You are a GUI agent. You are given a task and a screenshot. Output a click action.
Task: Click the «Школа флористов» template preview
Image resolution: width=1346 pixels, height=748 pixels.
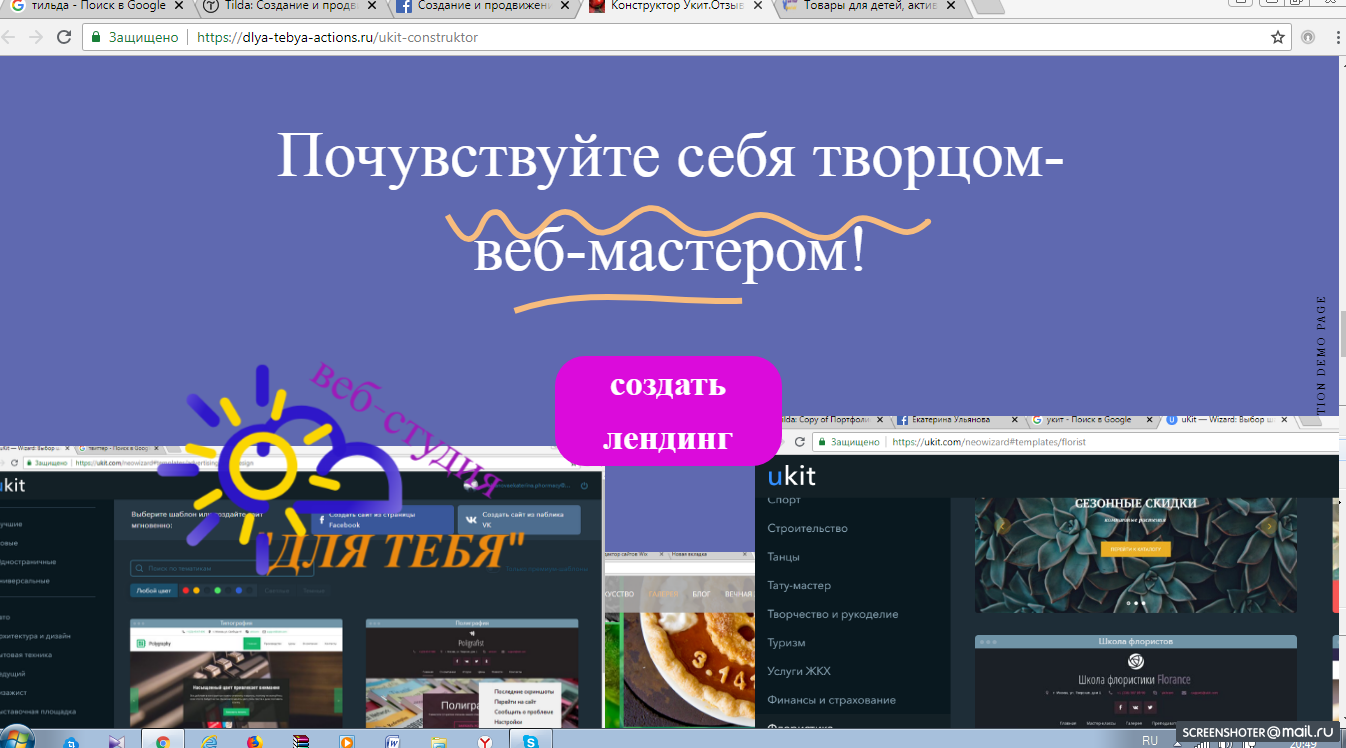[x=1135, y=682]
